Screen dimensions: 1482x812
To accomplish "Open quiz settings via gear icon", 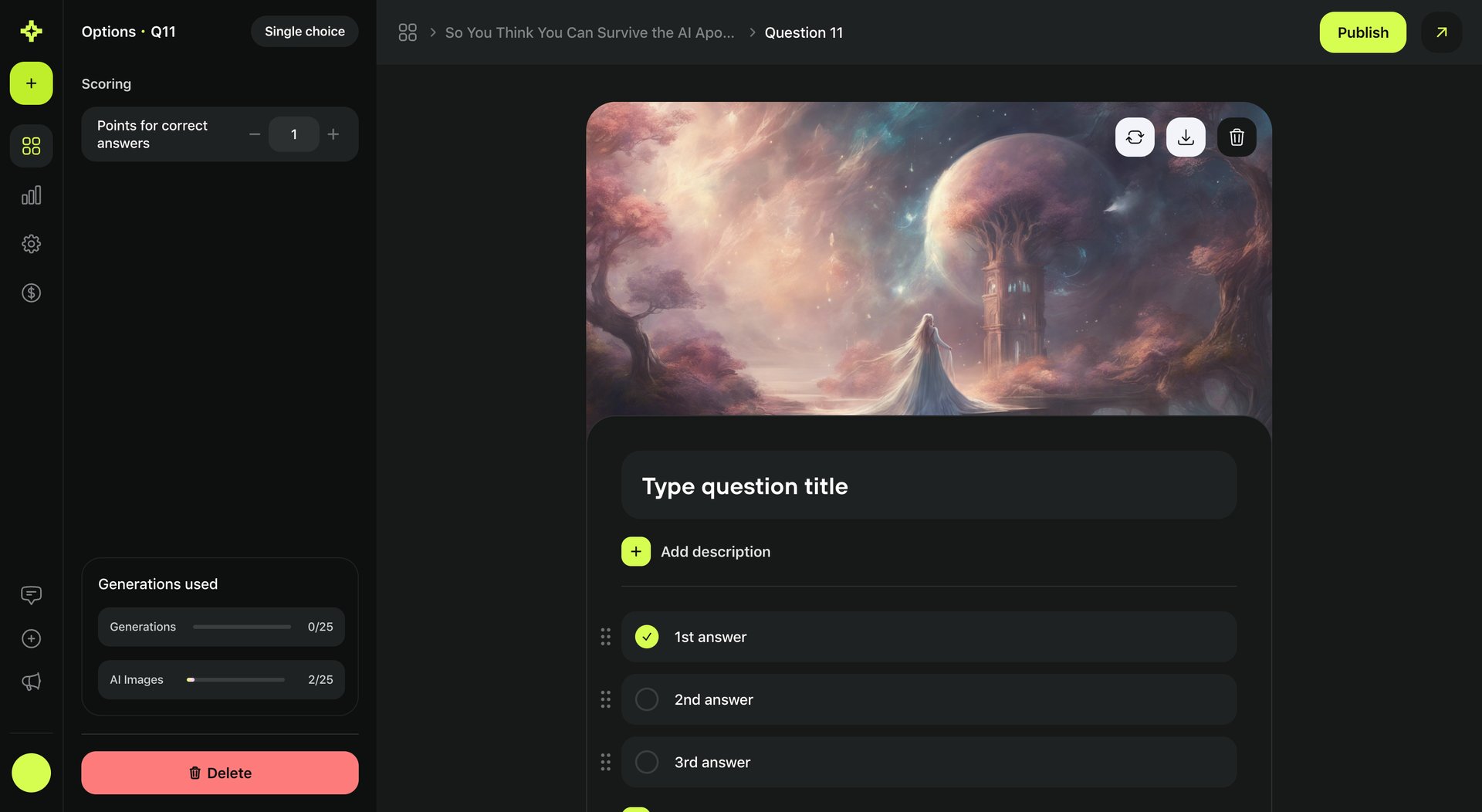I will click(x=31, y=243).
